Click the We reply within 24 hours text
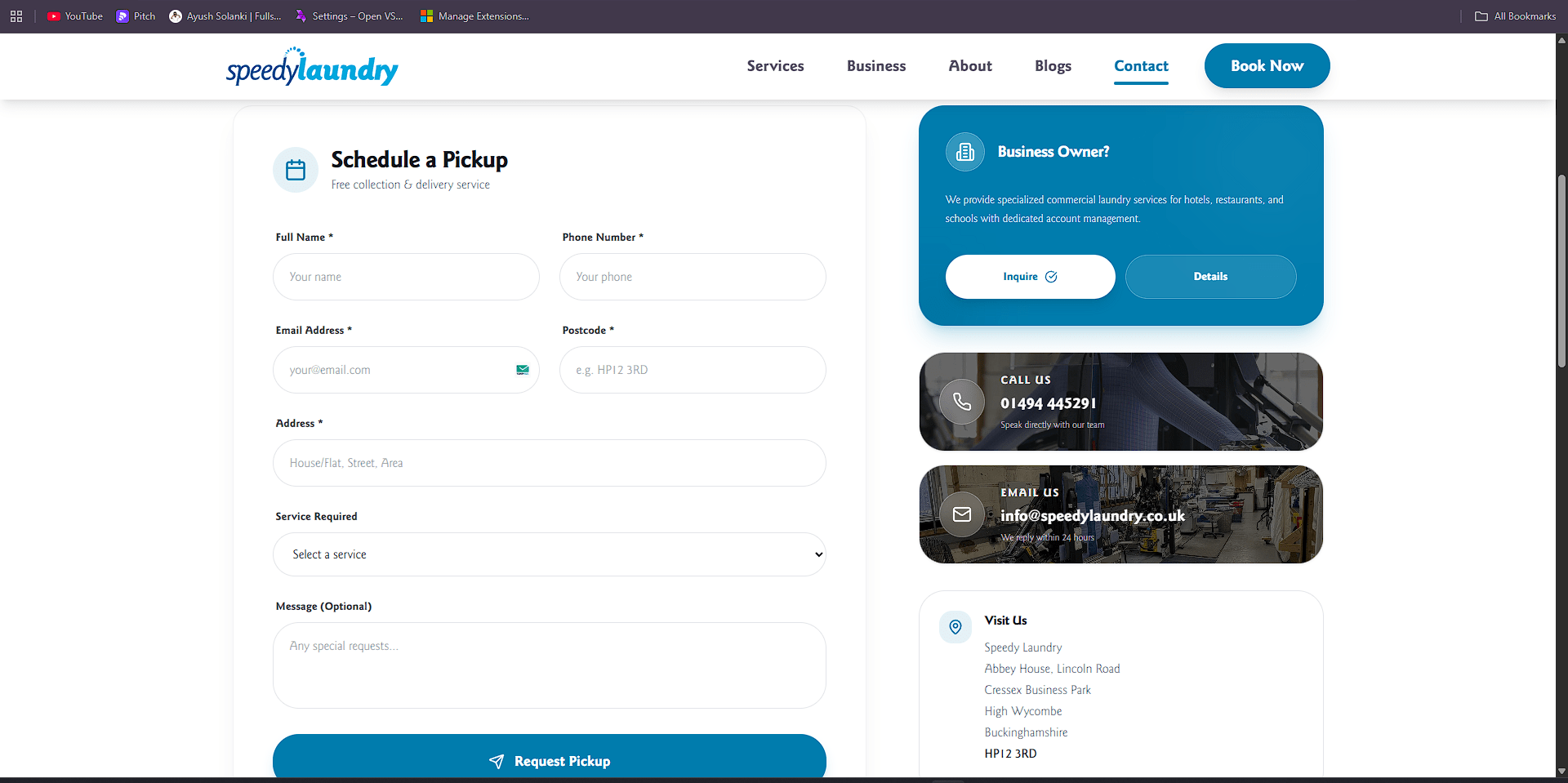This screenshot has width=1568, height=783. tap(1047, 537)
